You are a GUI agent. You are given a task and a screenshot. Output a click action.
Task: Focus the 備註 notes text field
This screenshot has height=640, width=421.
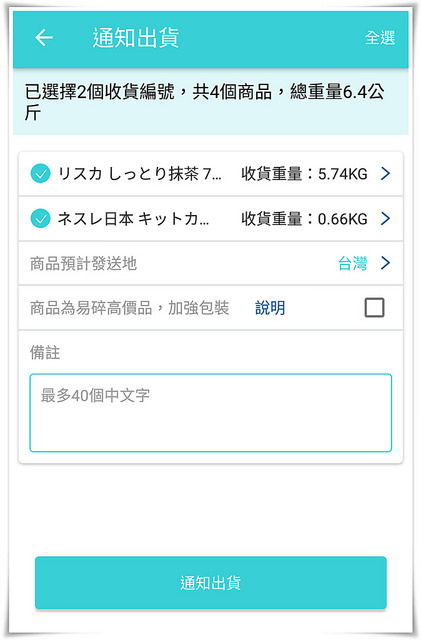click(211, 413)
